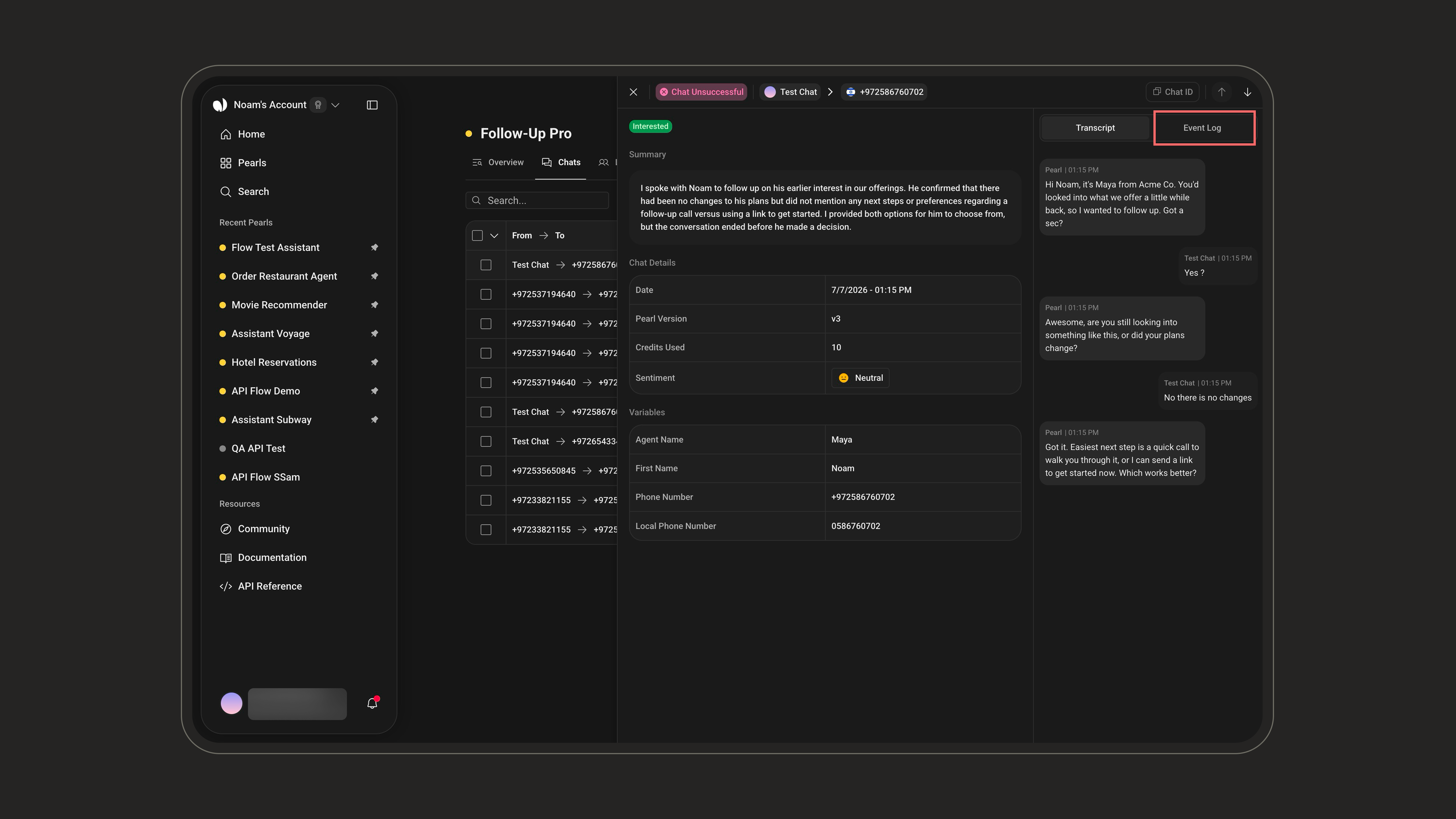
Task: Click the 'No there is no changes' message
Action: coord(1207,391)
